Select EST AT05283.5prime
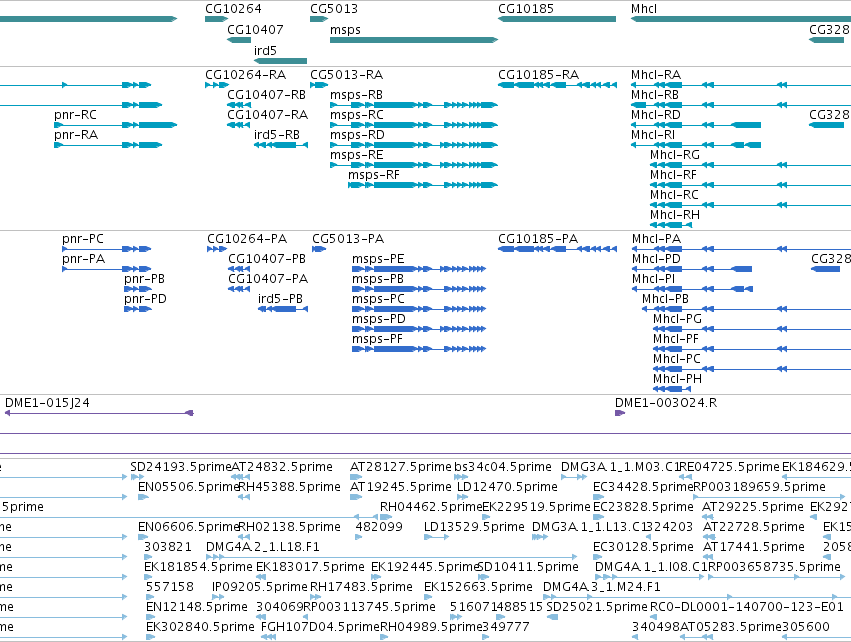The width and height of the screenshot is (851, 642). tap(731, 627)
